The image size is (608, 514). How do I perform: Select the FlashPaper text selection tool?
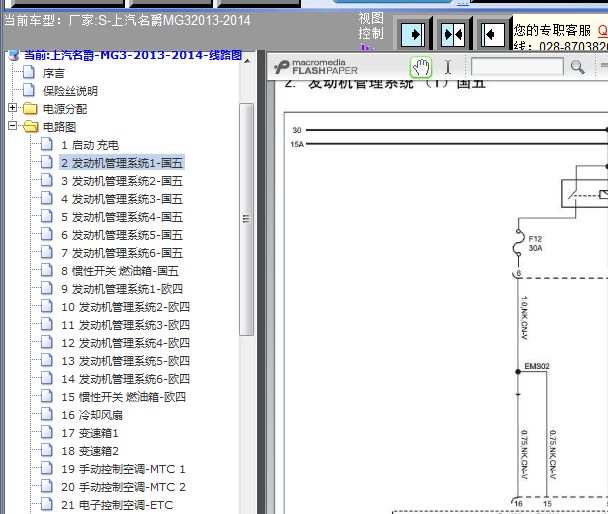pos(448,67)
